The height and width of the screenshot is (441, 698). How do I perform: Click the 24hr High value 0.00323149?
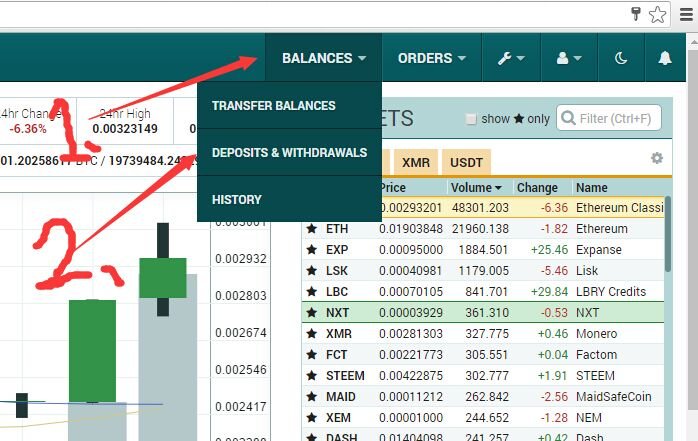pos(125,129)
